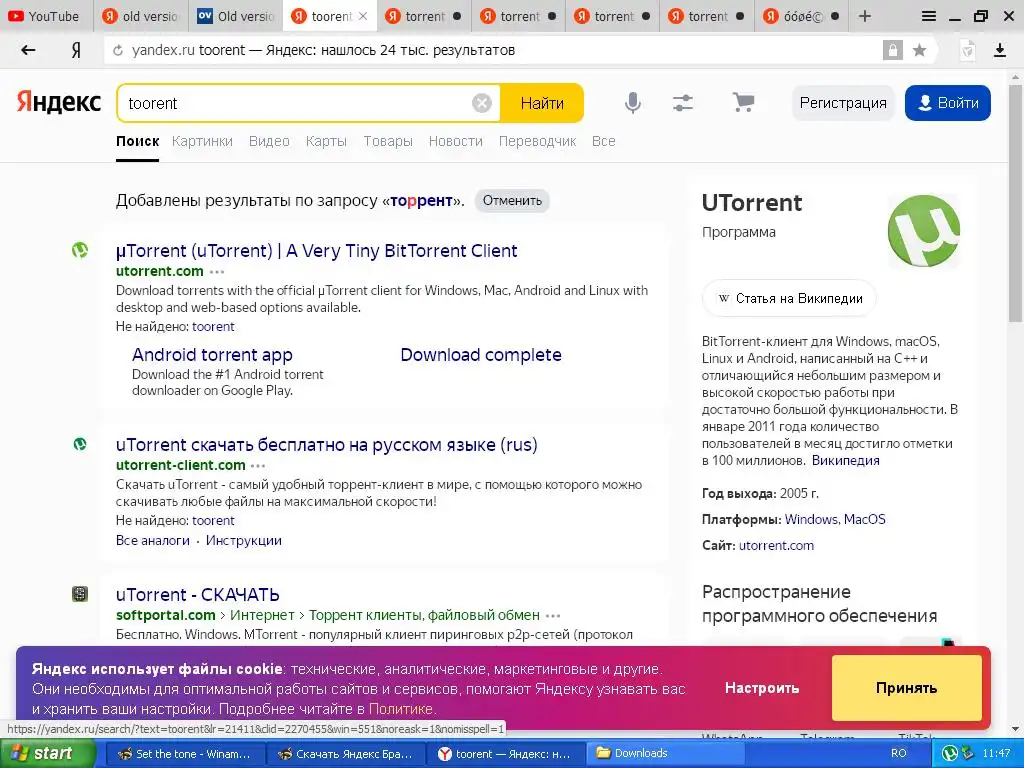The height and width of the screenshot is (768, 1024).
Task: Click the utorrent-client.com result favicon
Action: [x=80, y=444]
